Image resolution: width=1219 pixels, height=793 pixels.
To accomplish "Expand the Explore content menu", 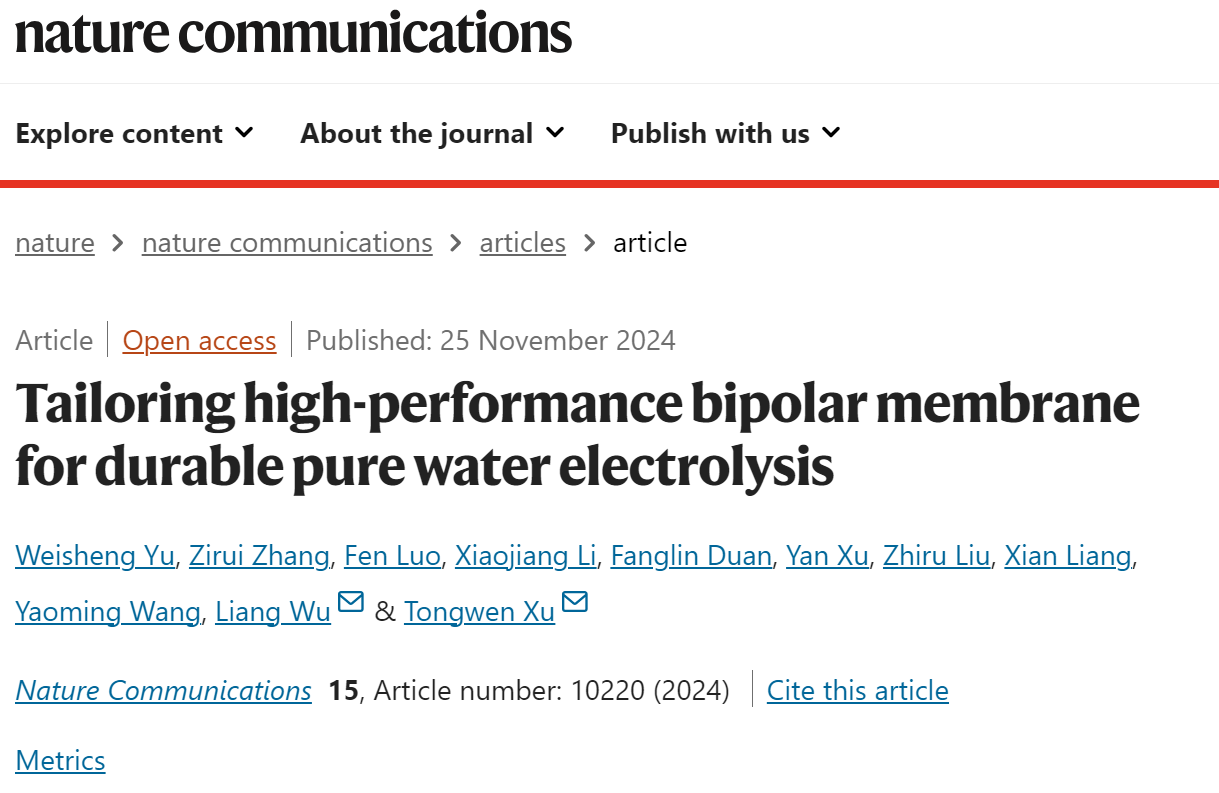I will point(135,133).
